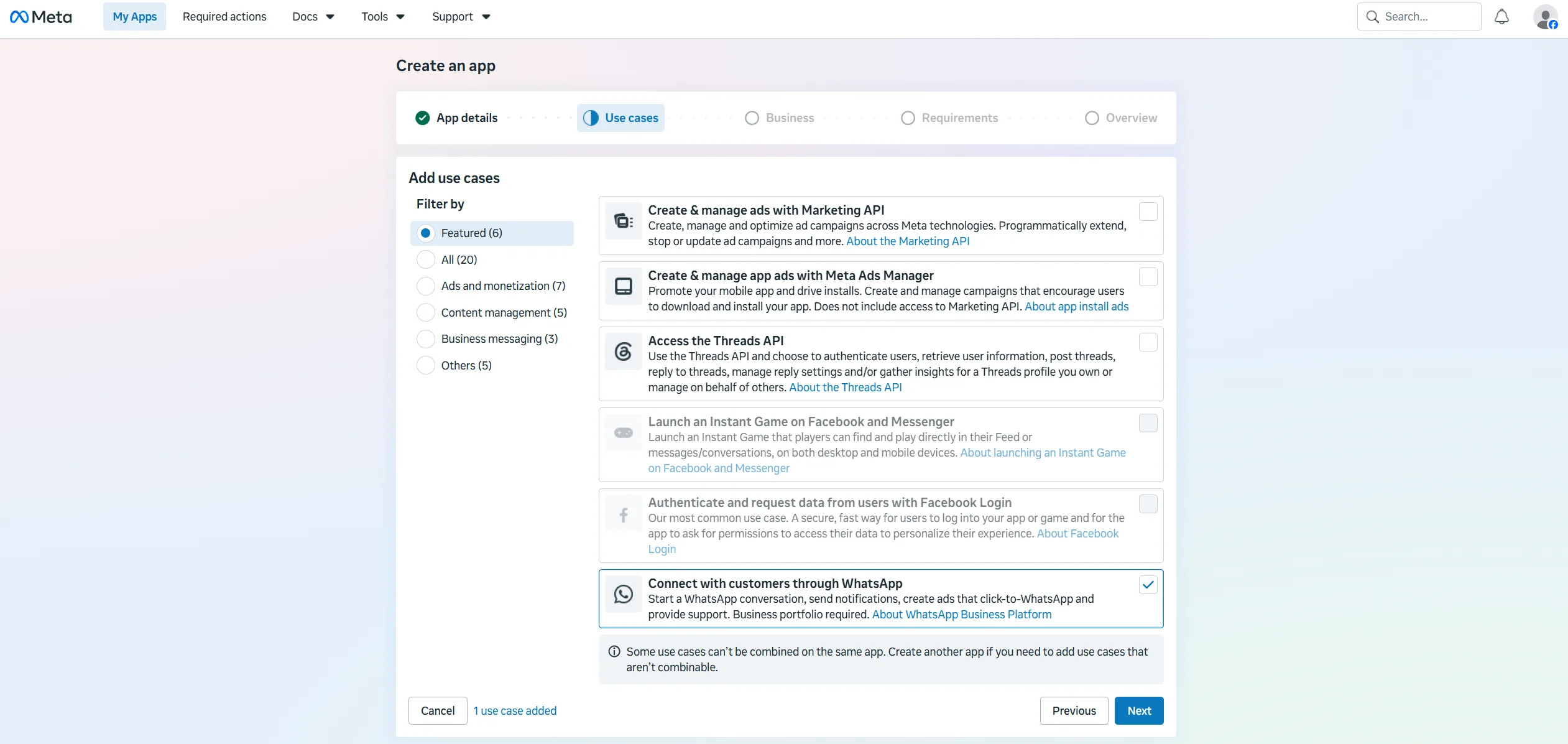Image resolution: width=1568 pixels, height=744 pixels.
Task: Select the Others (5) filter radio
Action: tap(426, 365)
